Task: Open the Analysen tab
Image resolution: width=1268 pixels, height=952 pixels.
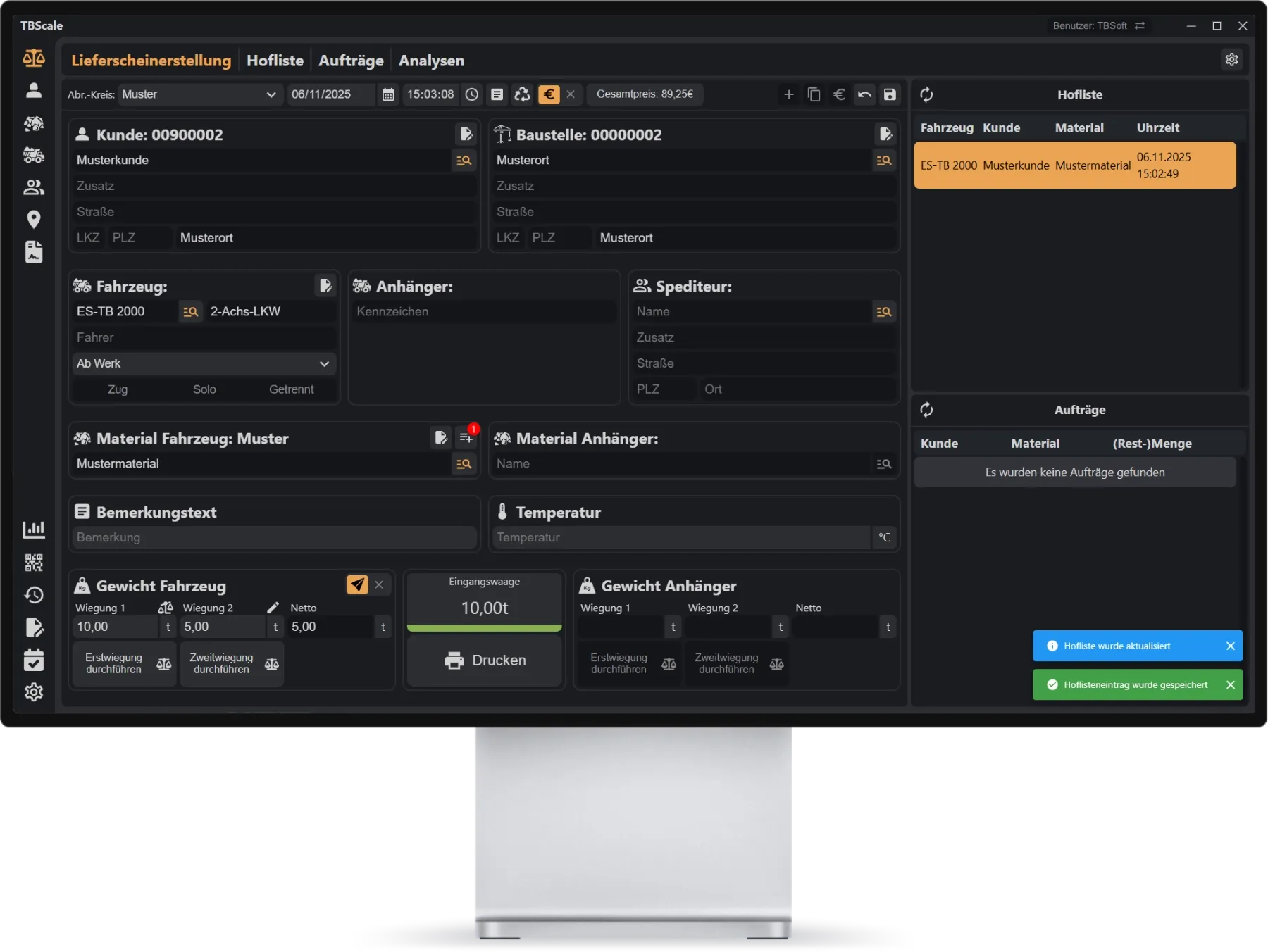Action: click(x=431, y=61)
